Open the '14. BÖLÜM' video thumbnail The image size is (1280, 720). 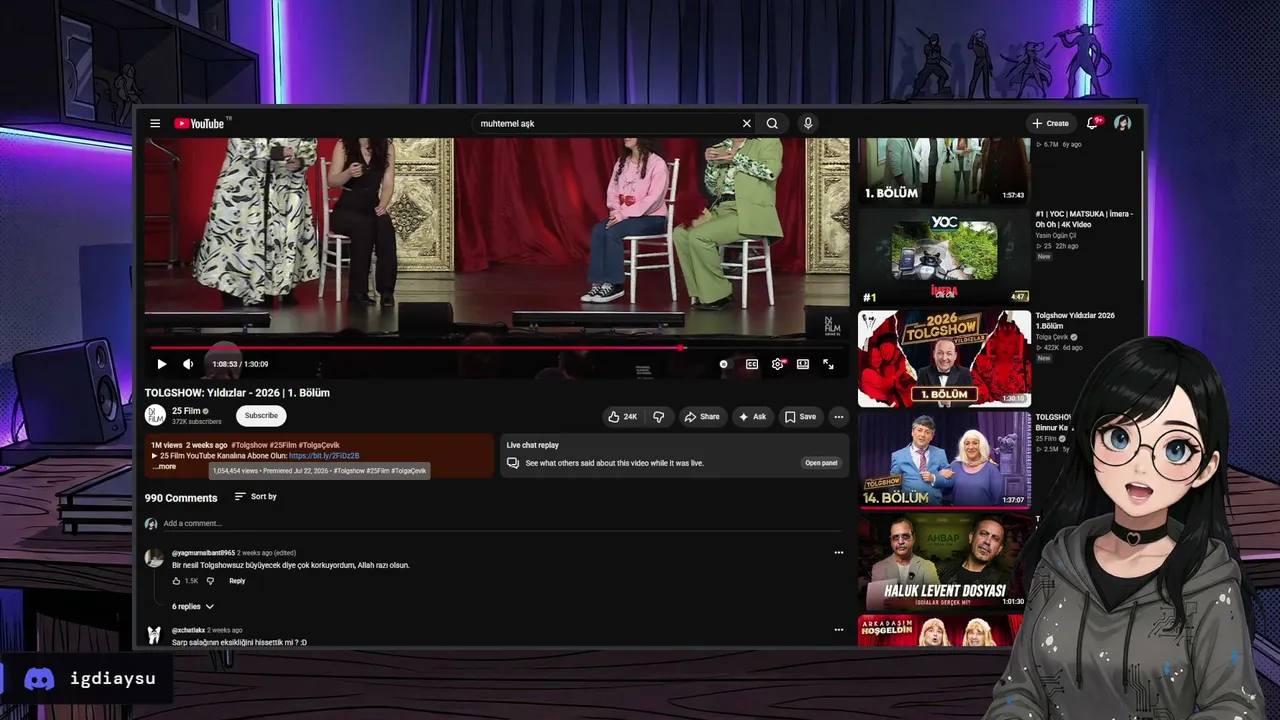click(944, 459)
